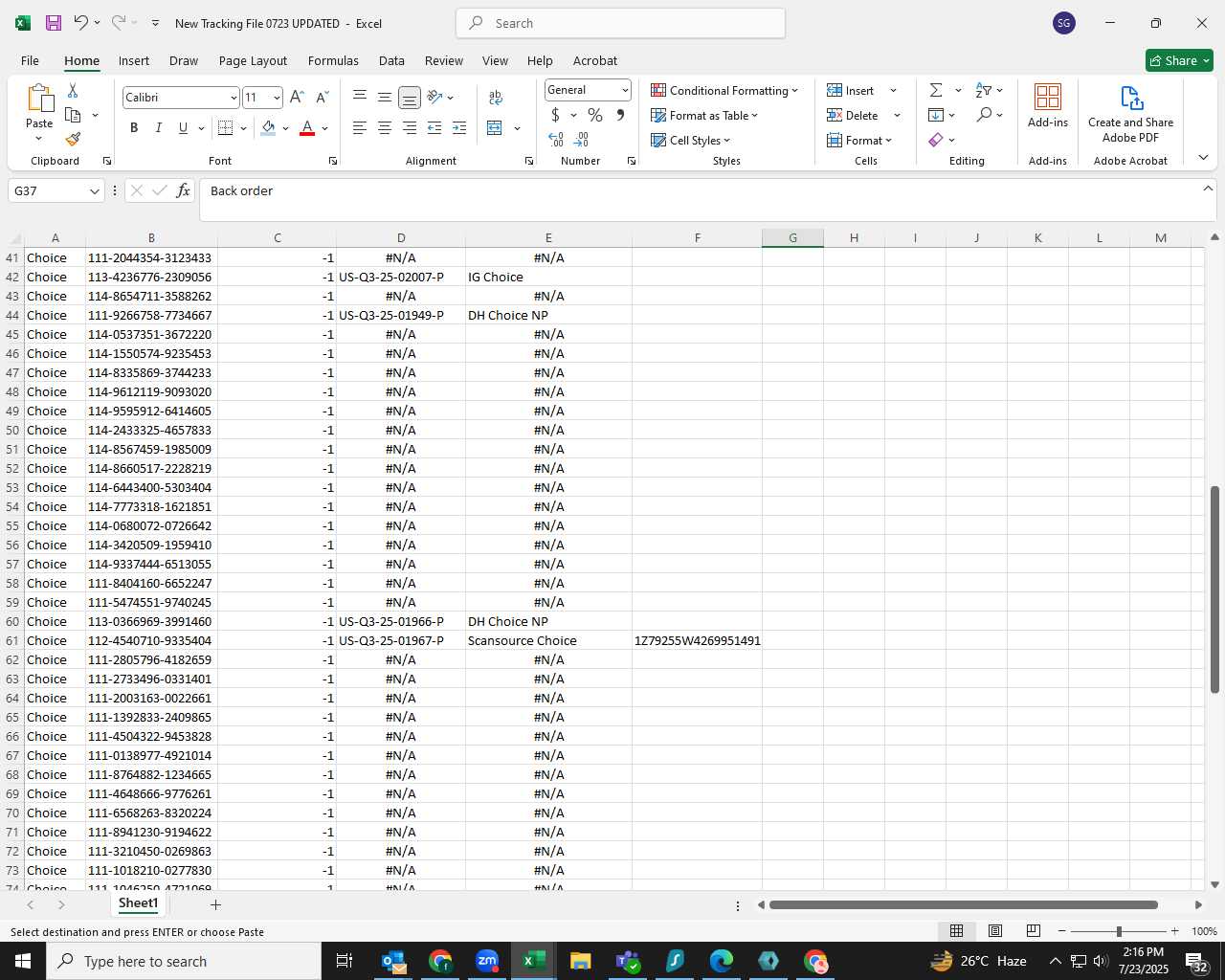This screenshot has width=1225, height=980.
Task: Click the Share button
Action: tap(1179, 60)
